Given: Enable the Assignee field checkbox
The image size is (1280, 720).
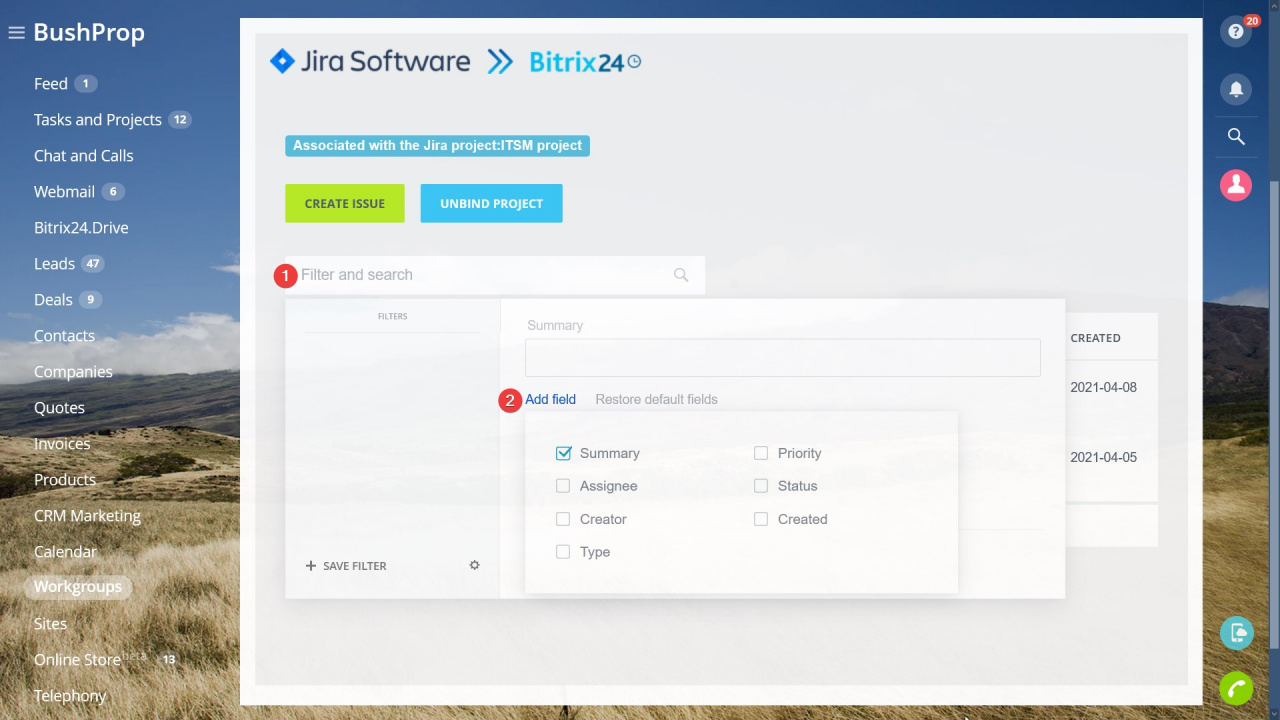Looking at the screenshot, I should click(x=563, y=486).
